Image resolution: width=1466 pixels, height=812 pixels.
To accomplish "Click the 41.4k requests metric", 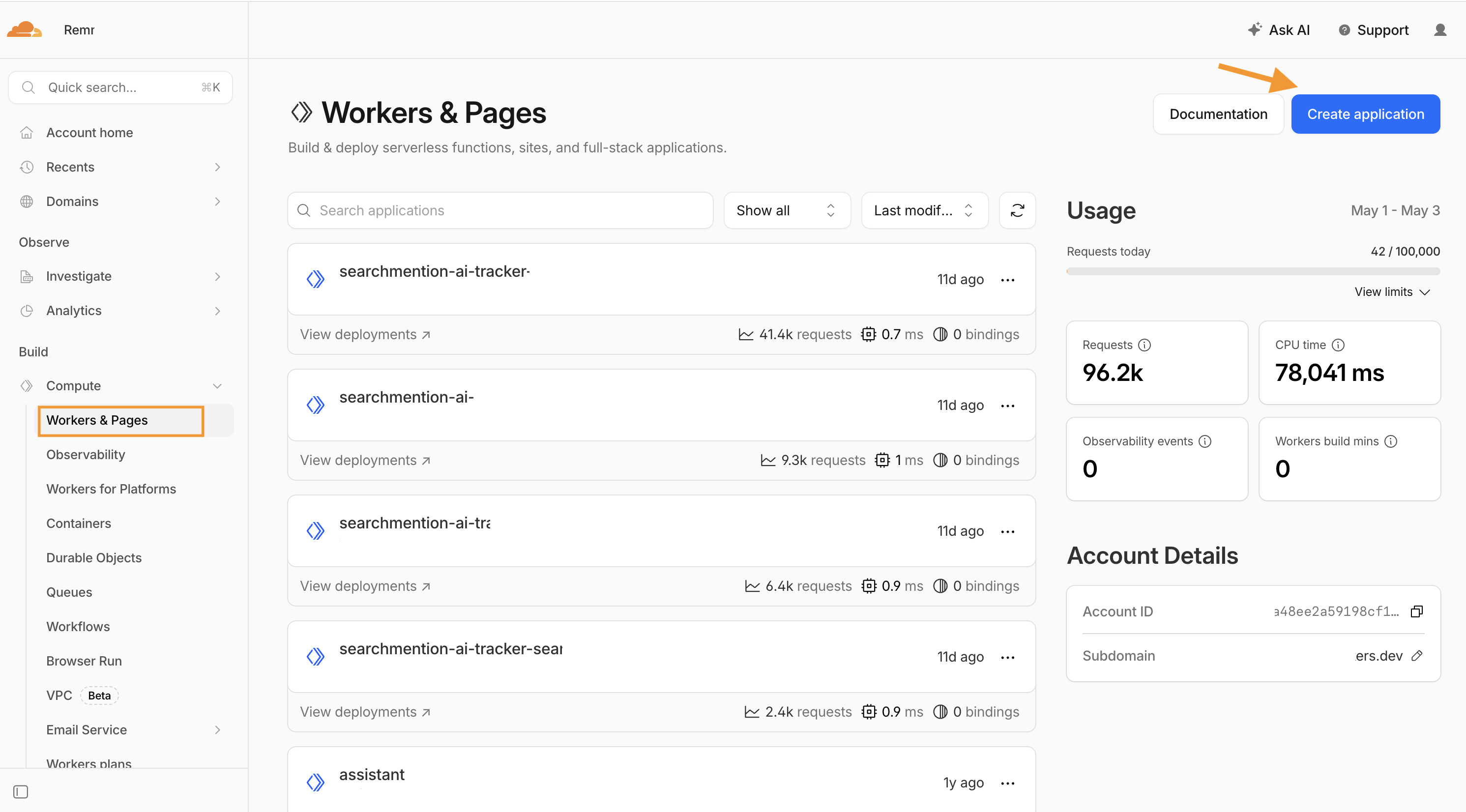I will tap(794, 335).
